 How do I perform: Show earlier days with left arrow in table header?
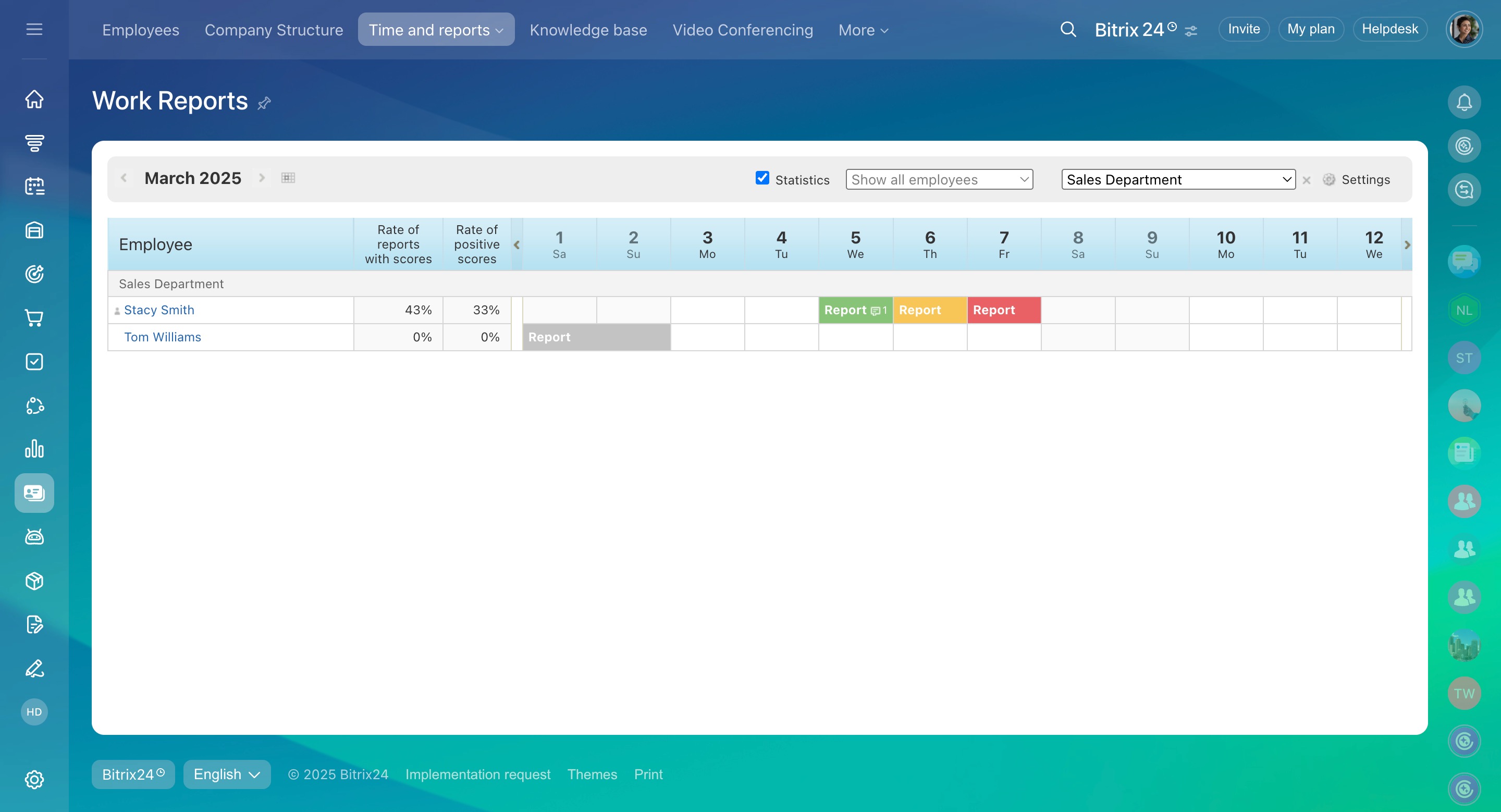pyautogui.click(x=517, y=244)
